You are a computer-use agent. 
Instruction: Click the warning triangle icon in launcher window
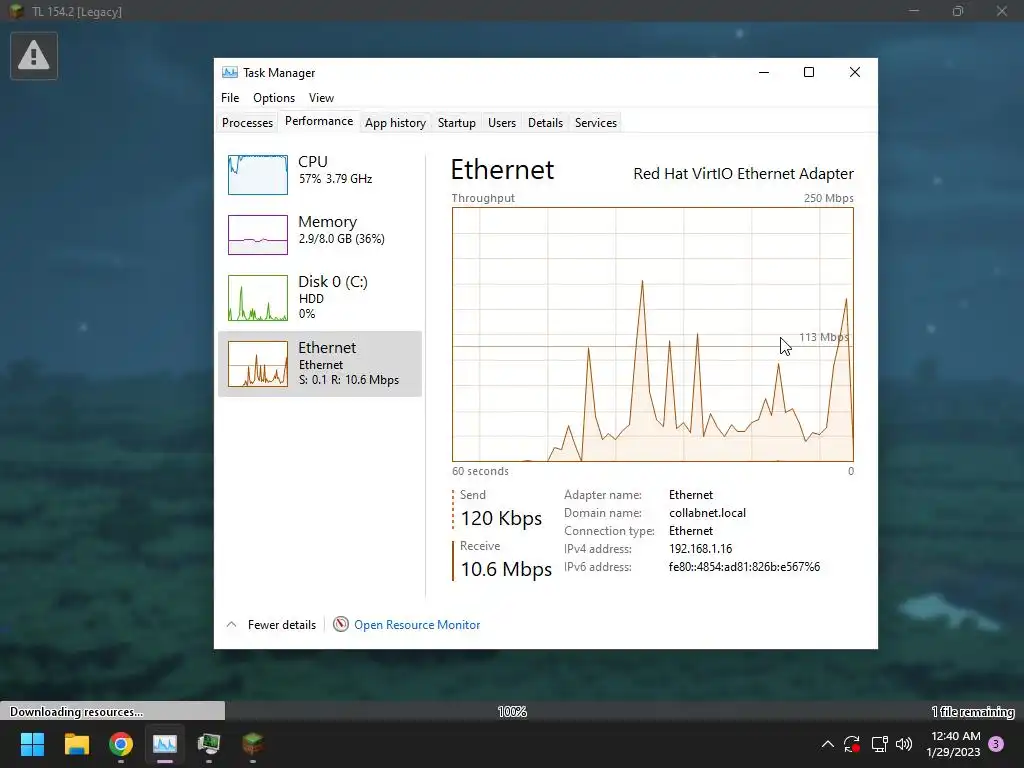(34, 56)
